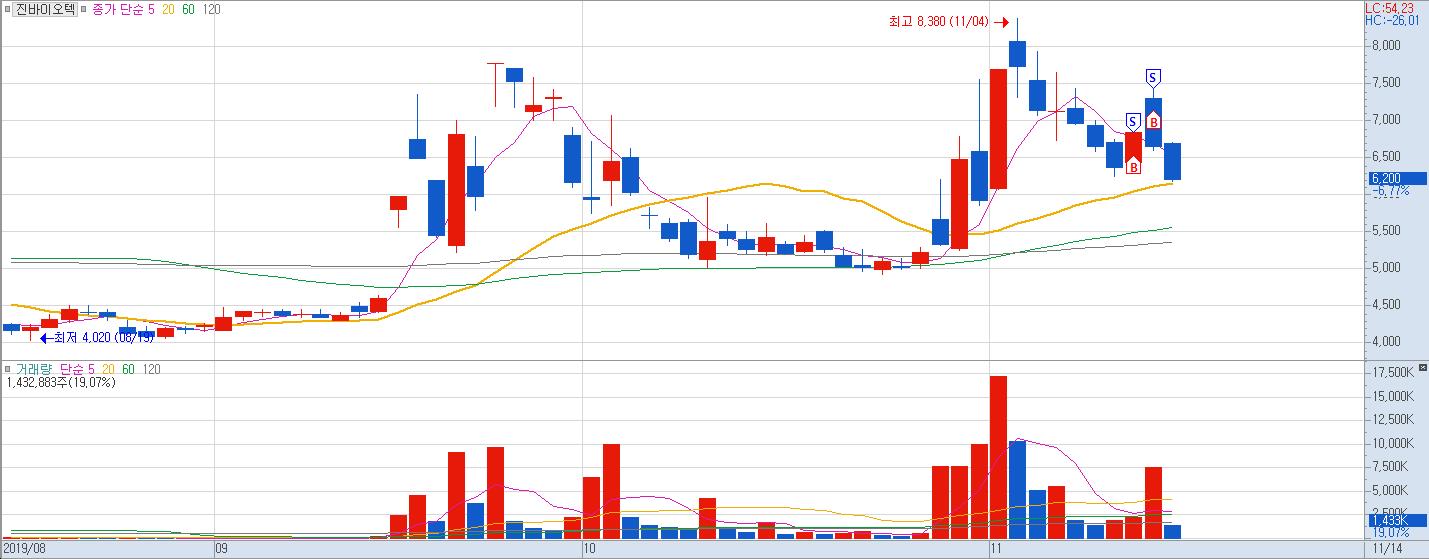The width and height of the screenshot is (1429, 559).
Task: Select the volume panel's 20 average label
Action: (109, 369)
